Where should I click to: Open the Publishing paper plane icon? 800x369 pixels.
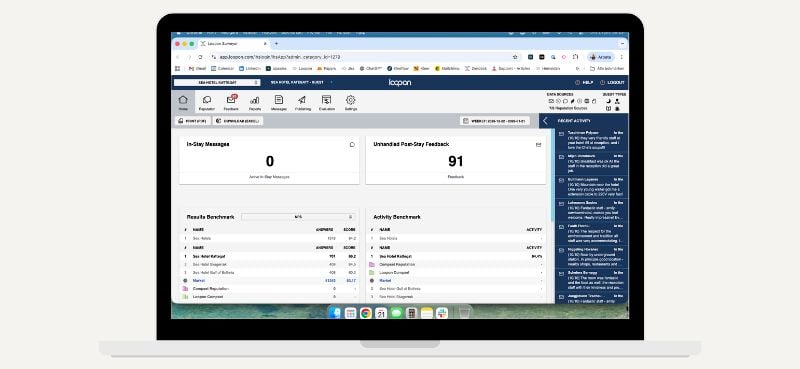tap(303, 102)
